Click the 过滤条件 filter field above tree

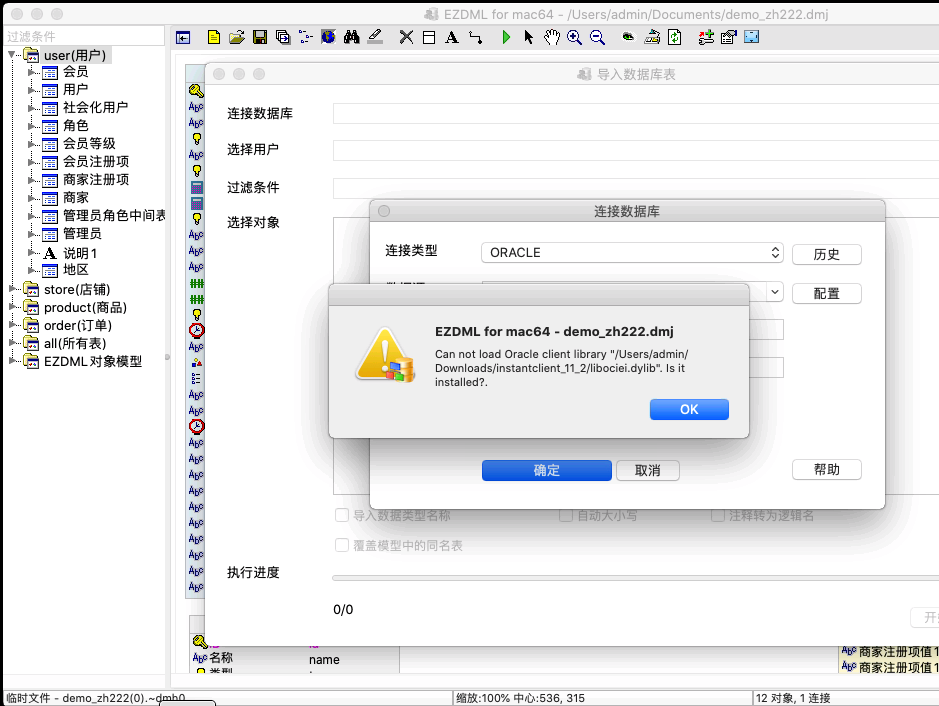[84, 36]
